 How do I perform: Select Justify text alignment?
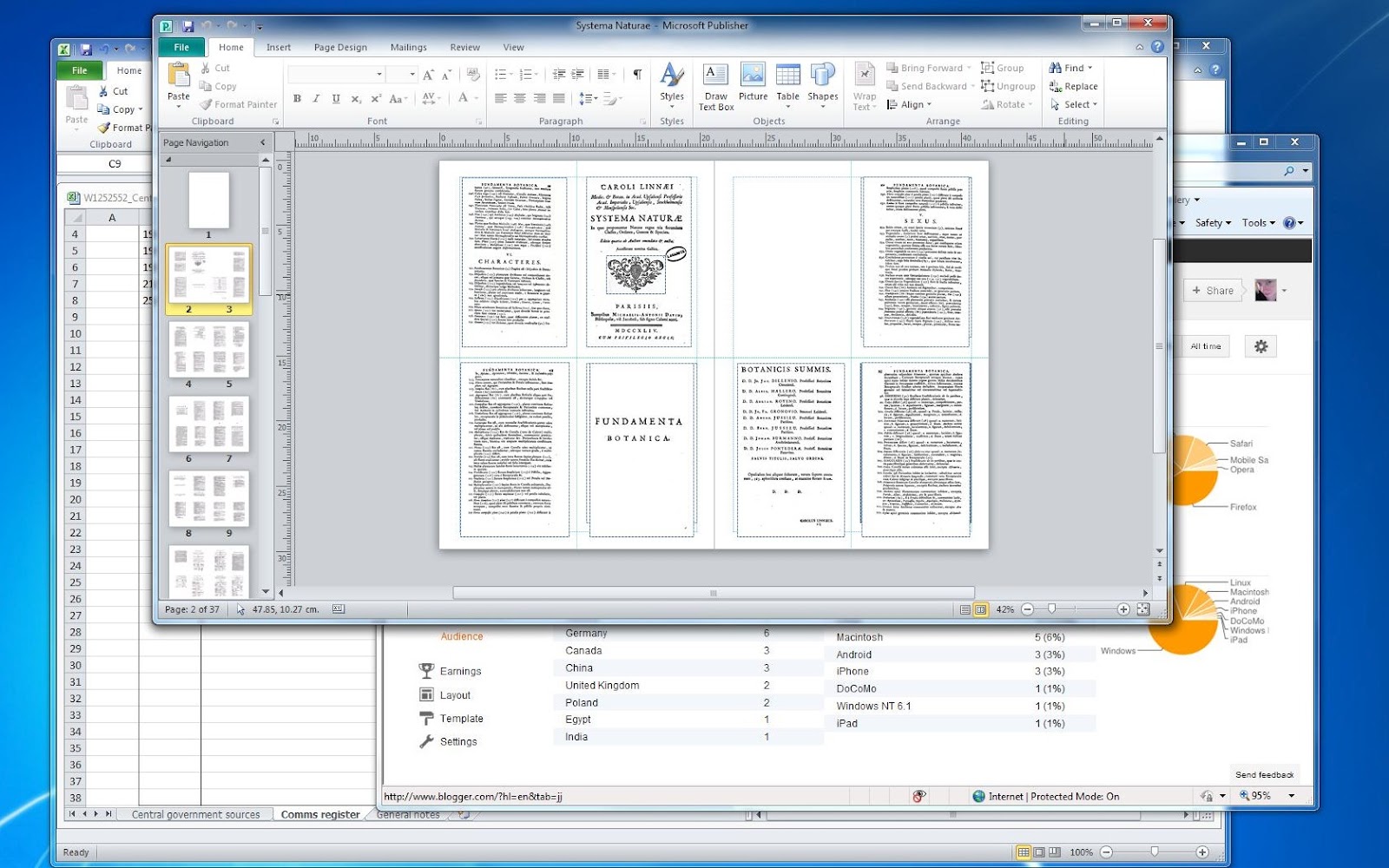[x=559, y=99]
